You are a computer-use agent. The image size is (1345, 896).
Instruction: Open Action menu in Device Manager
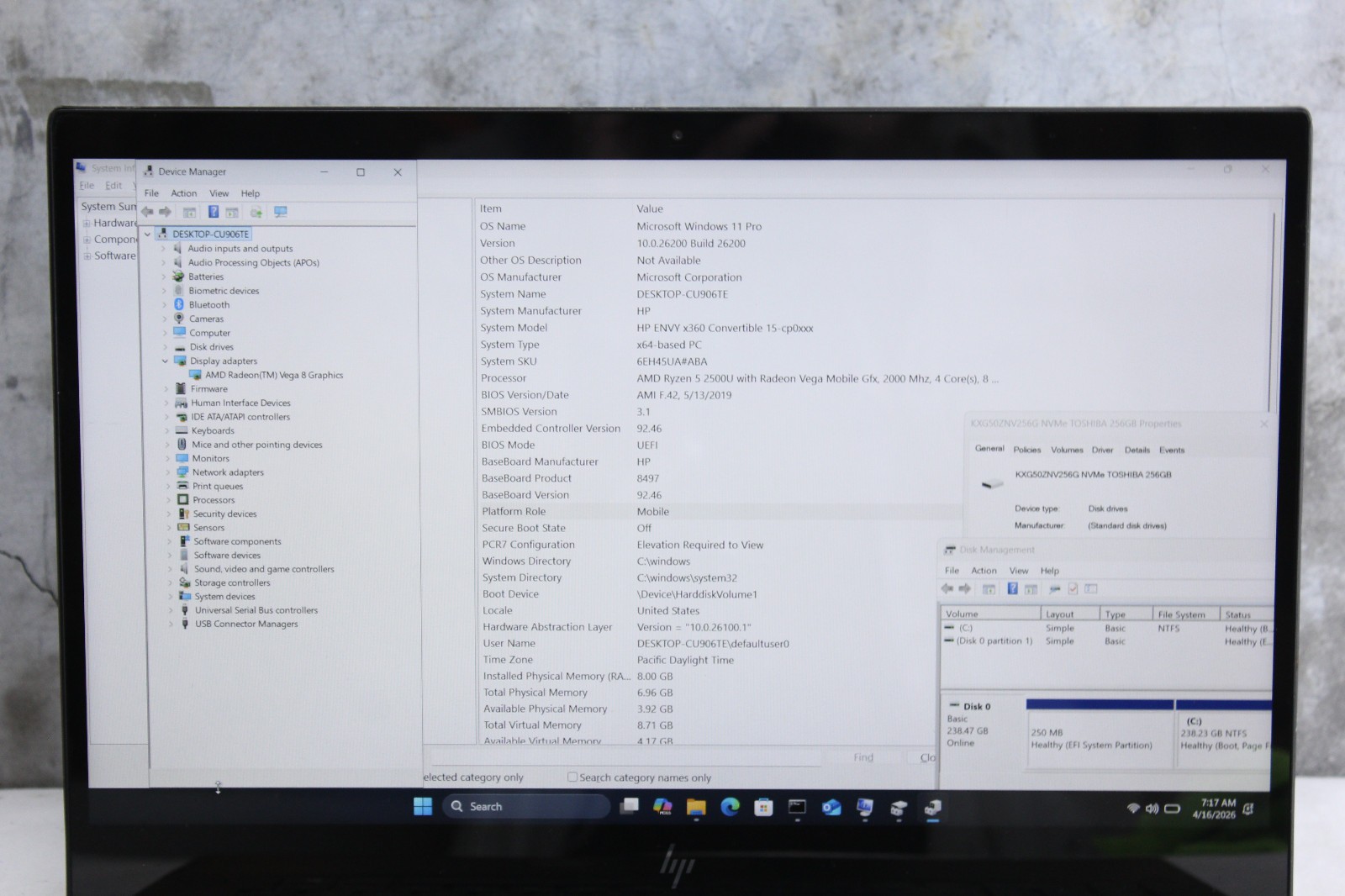[x=184, y=193]
